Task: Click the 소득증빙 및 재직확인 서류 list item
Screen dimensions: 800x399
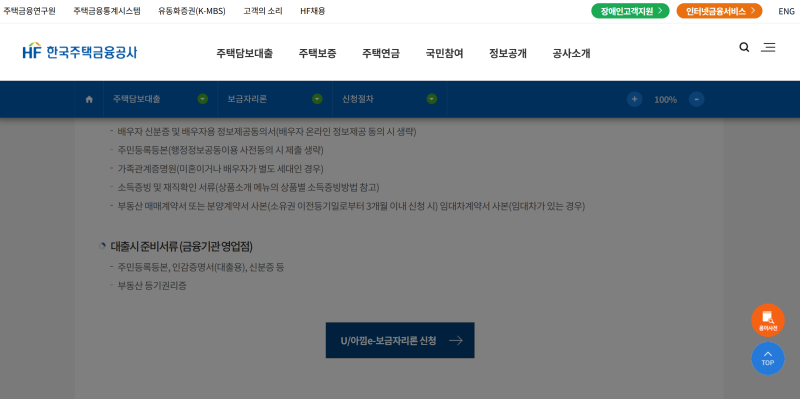Action: click(248, 187)
